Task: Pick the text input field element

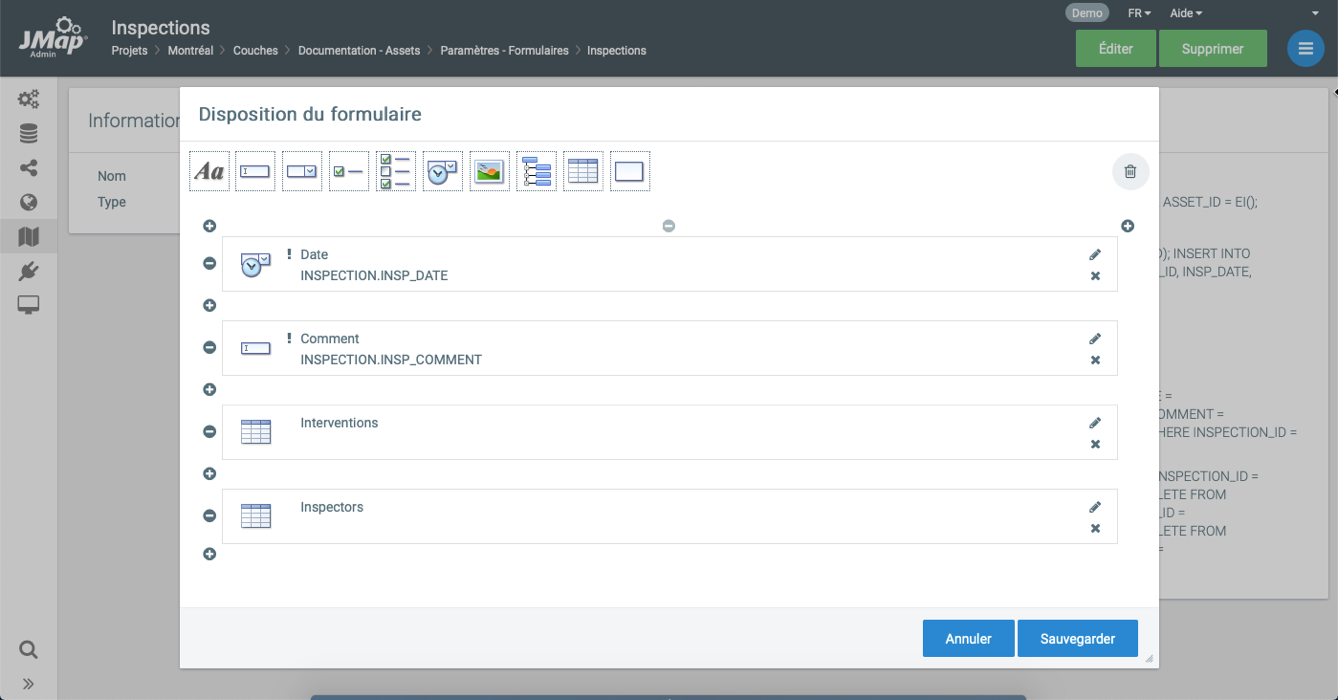Action: coord(255,172)
